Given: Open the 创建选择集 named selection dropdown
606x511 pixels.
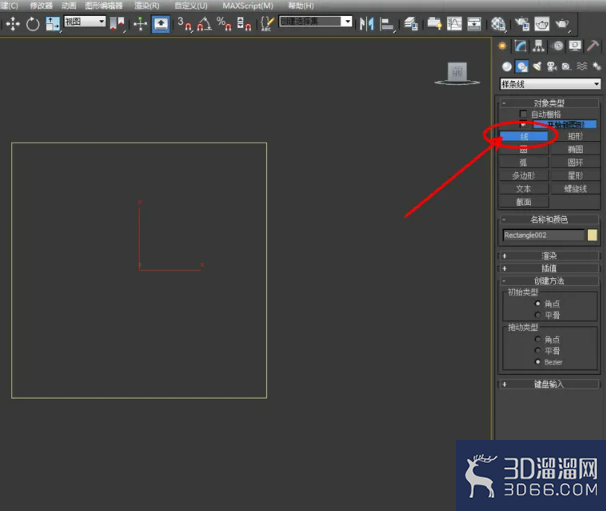Looking at the screenshot, I should point(315,21).
